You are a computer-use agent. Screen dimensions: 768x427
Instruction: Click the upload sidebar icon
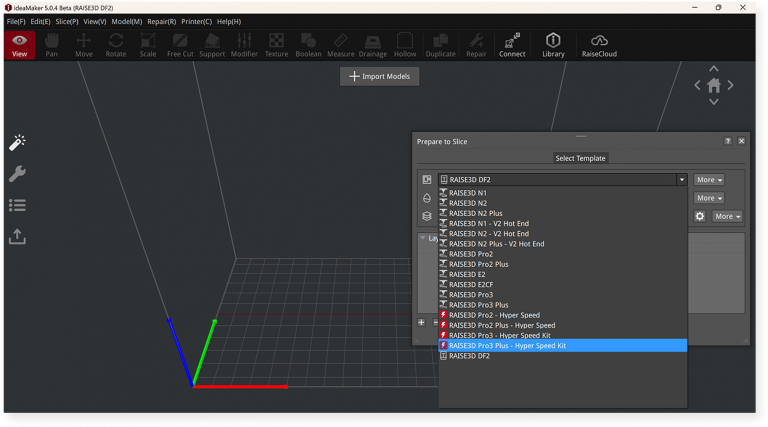tap(17, 237)
